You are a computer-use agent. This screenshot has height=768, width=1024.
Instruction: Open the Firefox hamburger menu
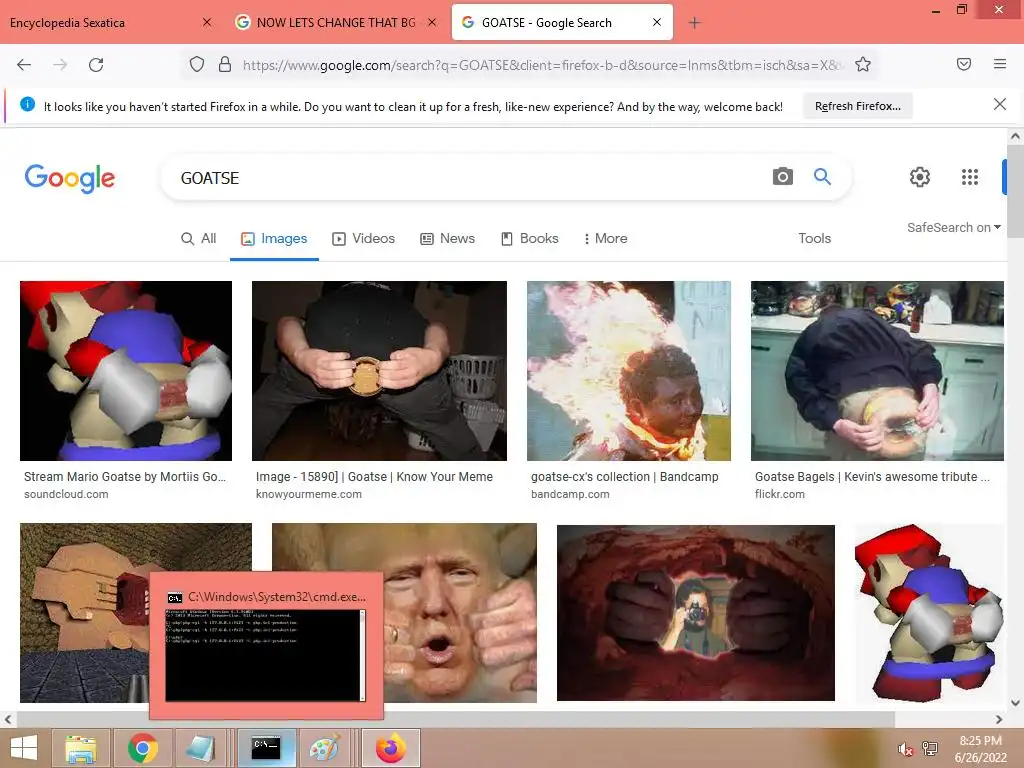(x=1000, y=64)
